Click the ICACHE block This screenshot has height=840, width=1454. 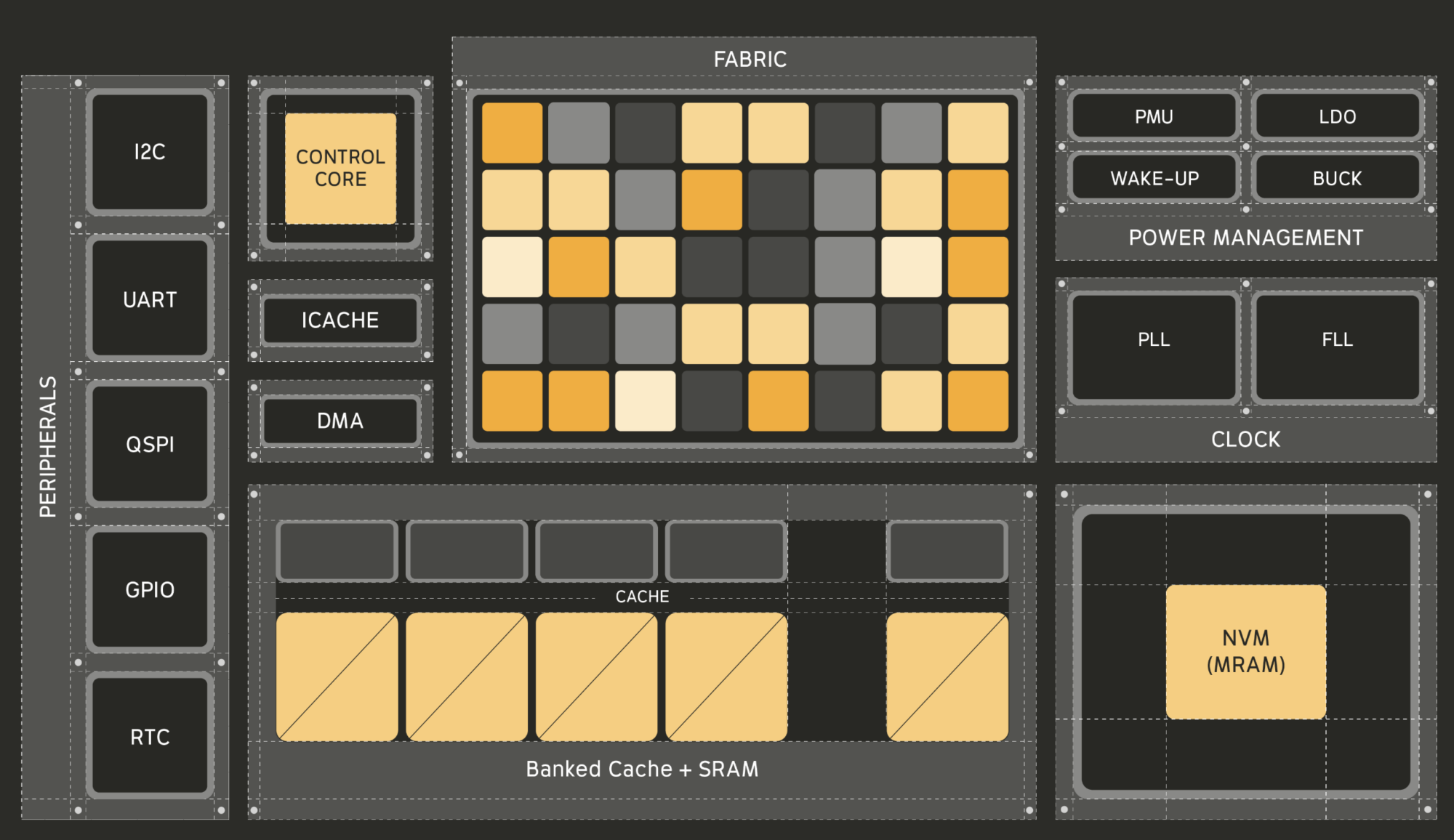tap(340, 320)
